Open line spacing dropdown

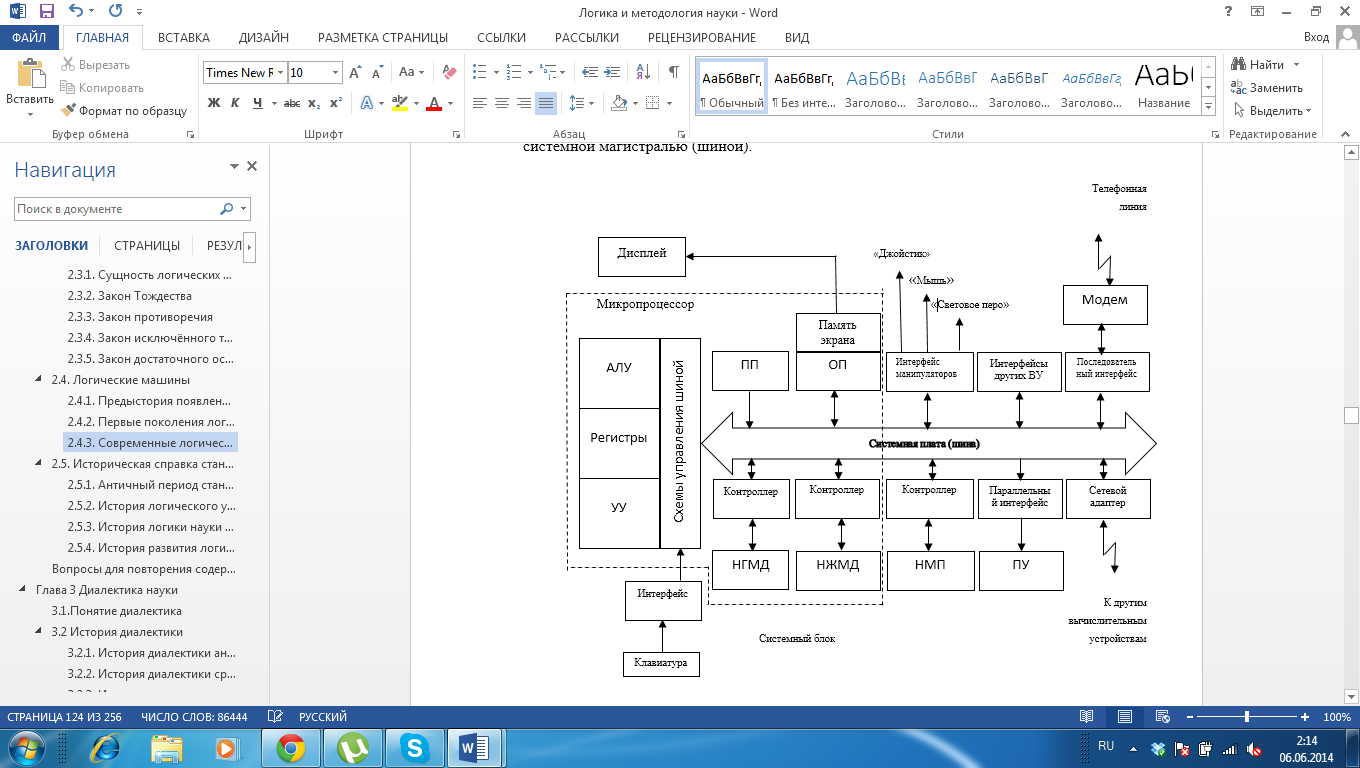(x=593, y=103)
